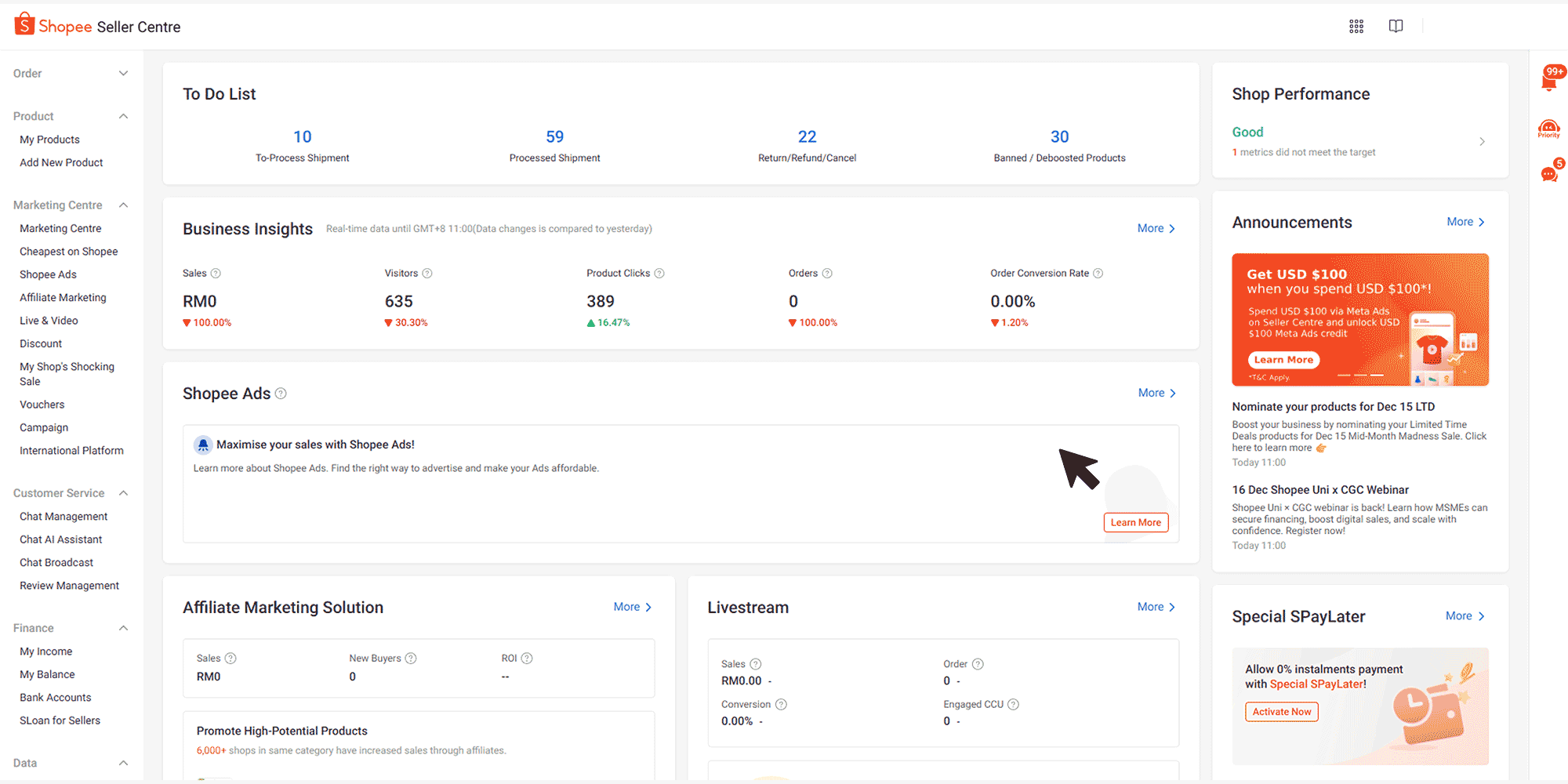Click info icon beside Shopee Ads heading
This screenshot has height=784, width=1568.
281,394
